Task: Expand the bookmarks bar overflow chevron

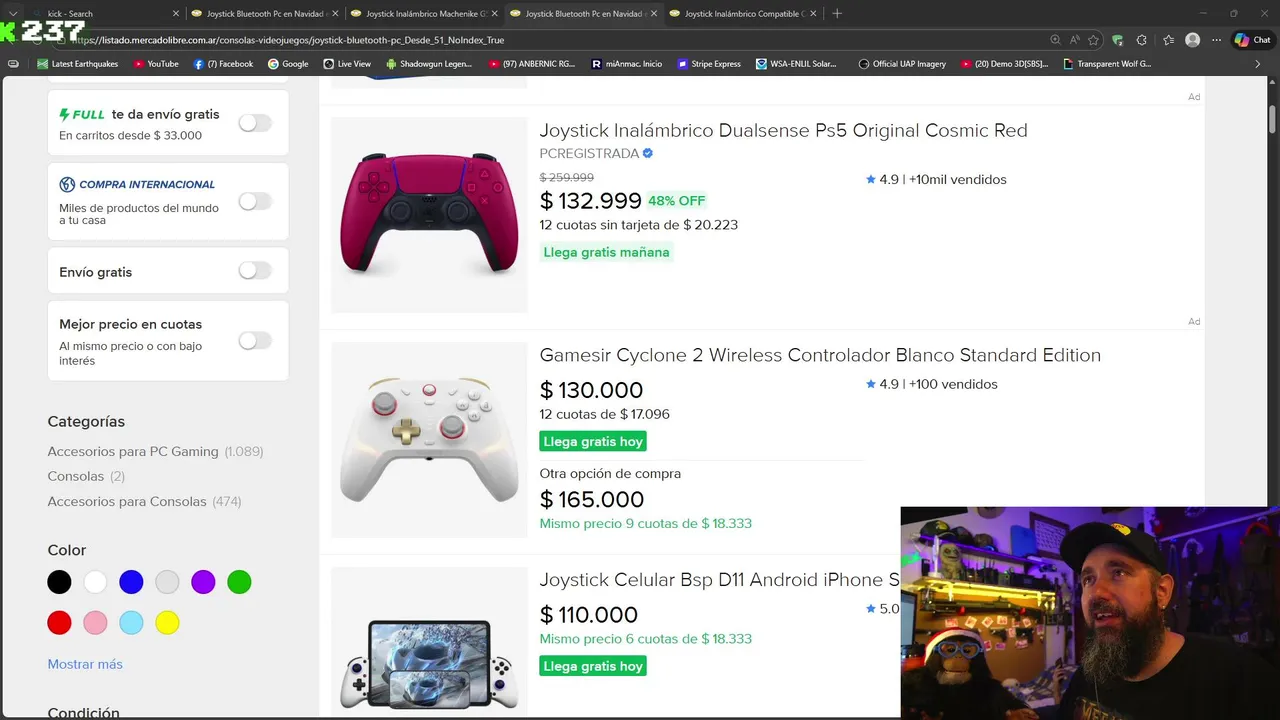Action: (1258, 64)
